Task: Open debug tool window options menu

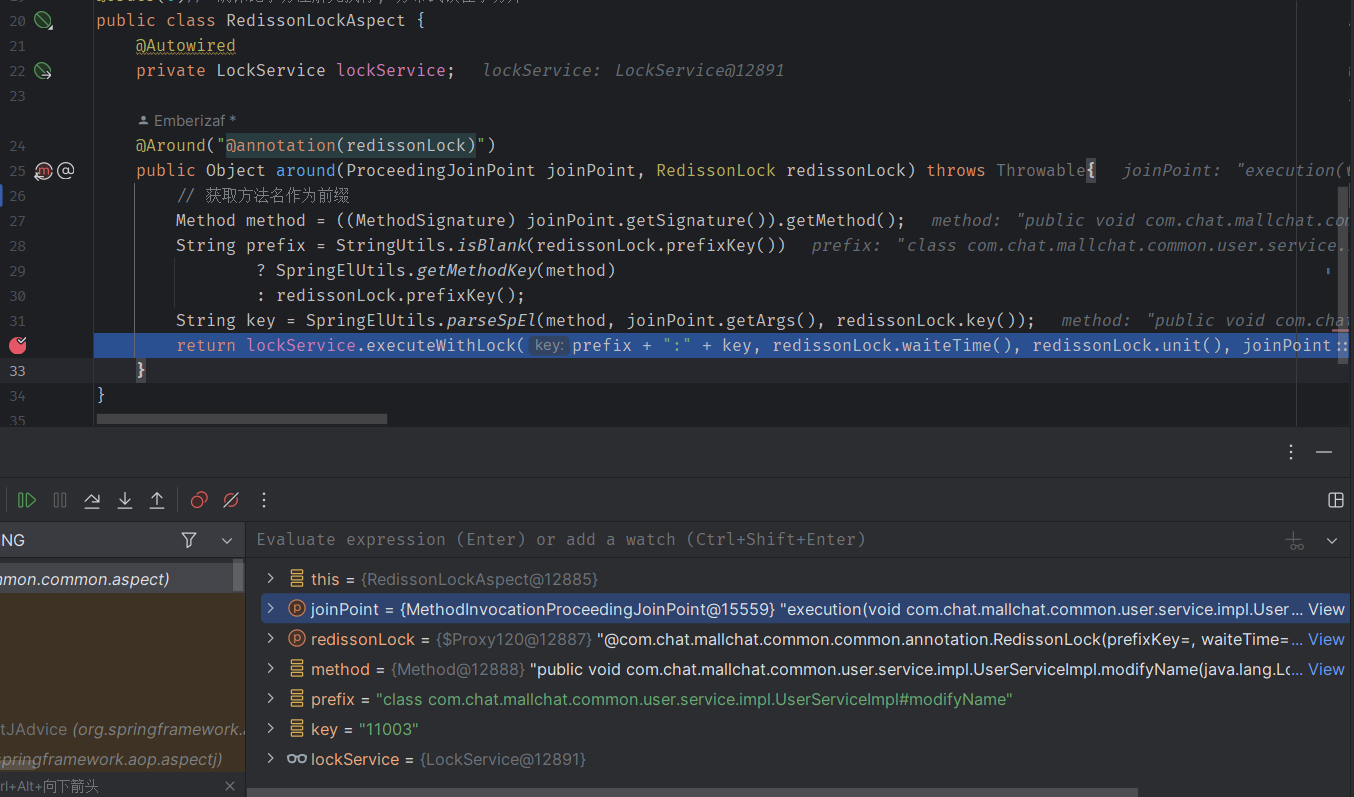Action: coord(1291,452)
